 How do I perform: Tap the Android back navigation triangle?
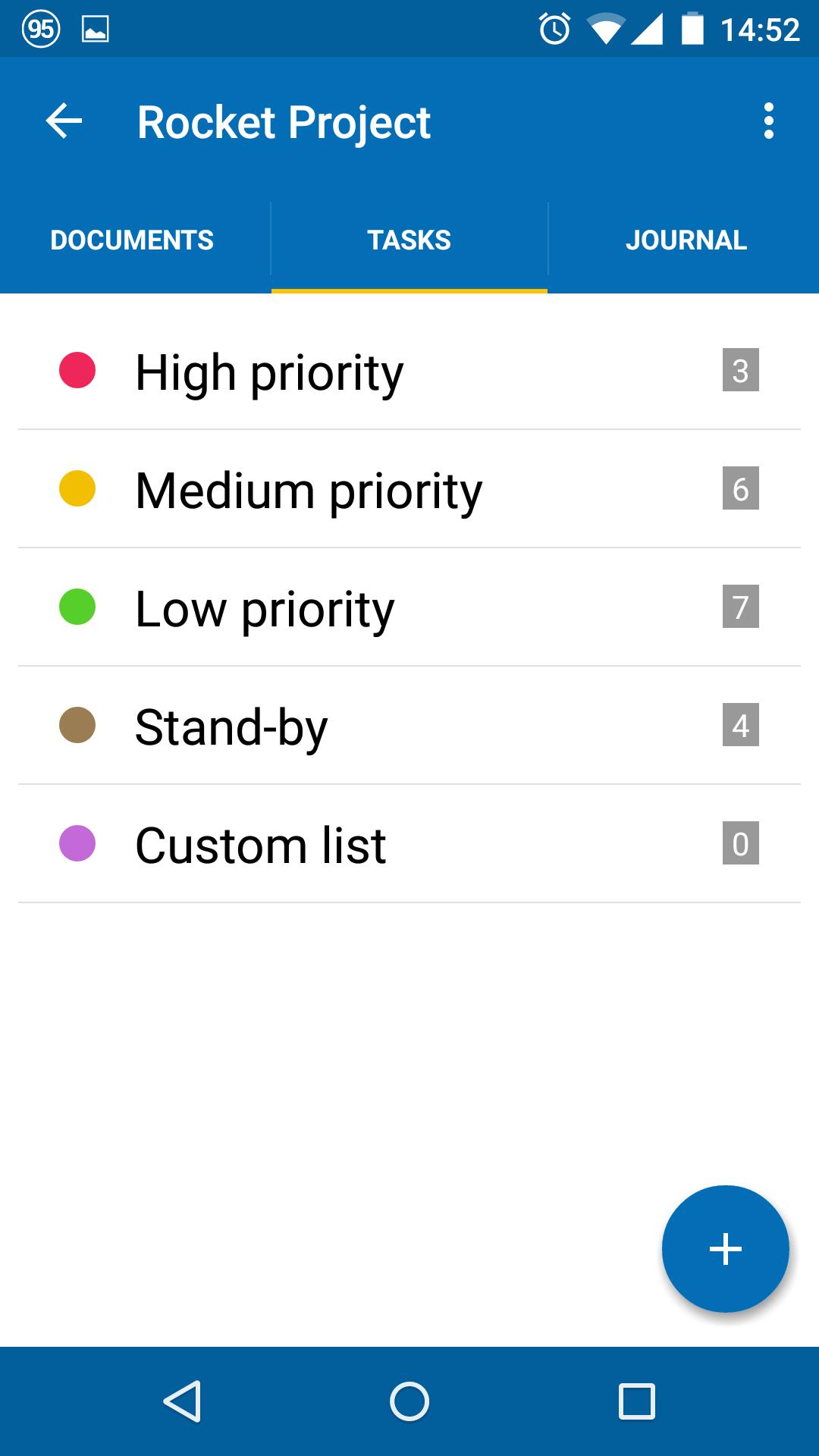point(182,1401)
